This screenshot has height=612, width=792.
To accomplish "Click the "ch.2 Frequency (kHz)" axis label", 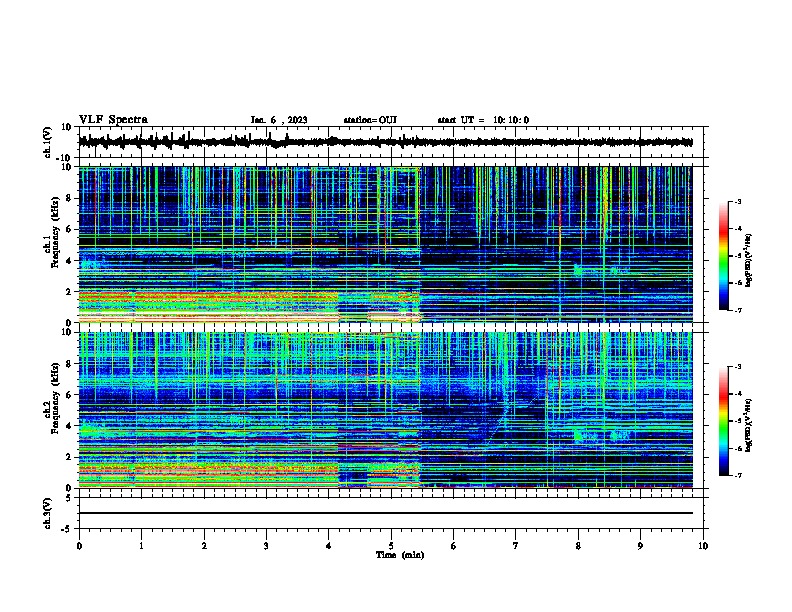I will [51, 400].
